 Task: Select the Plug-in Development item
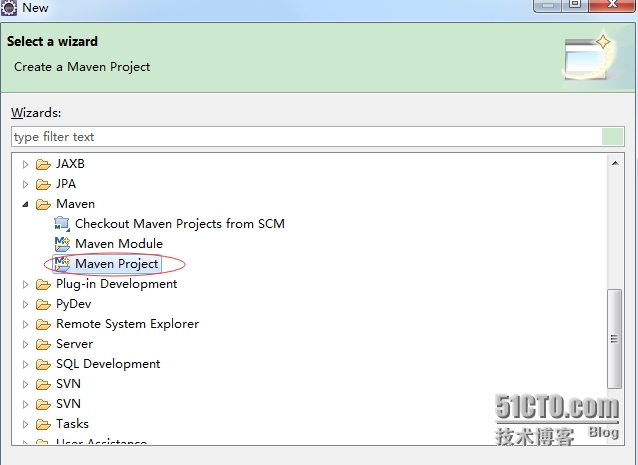(x=116, y=284)
